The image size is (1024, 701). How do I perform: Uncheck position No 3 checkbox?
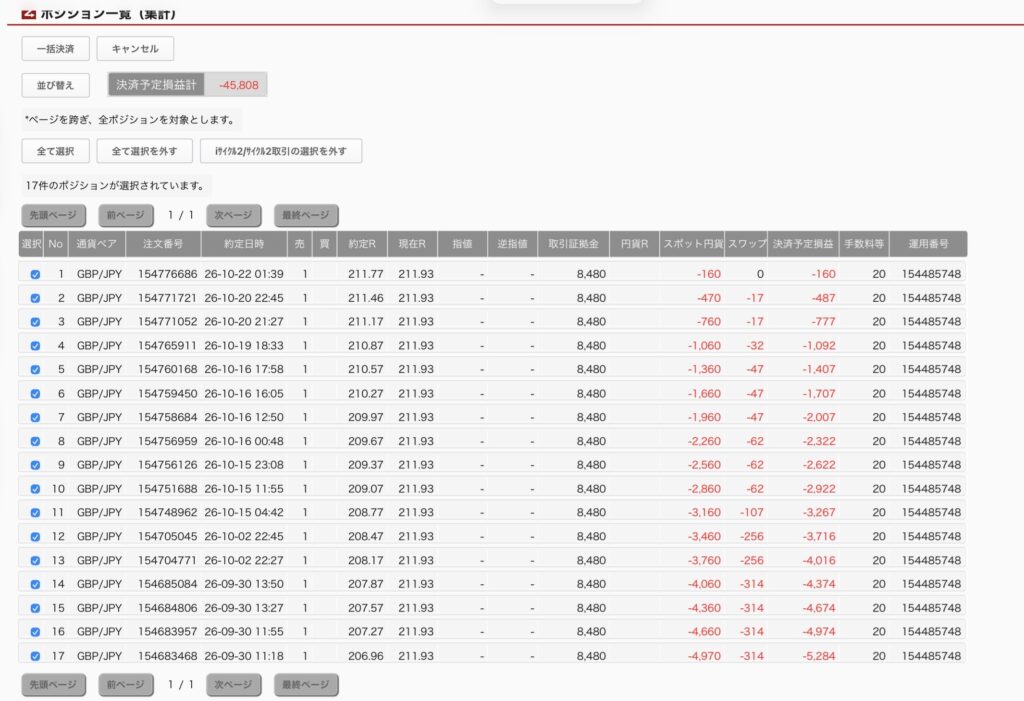pos(35,322)
